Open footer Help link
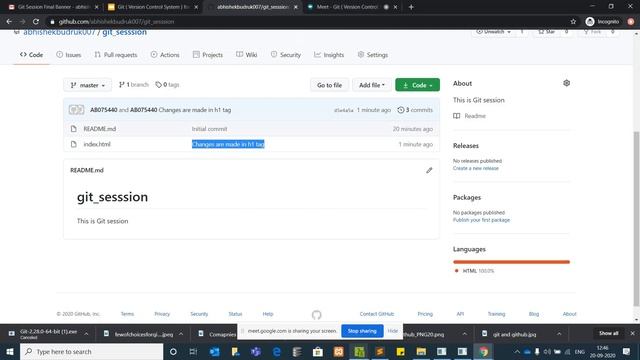This screenshot has width=640, height=360. pos(268,314)
